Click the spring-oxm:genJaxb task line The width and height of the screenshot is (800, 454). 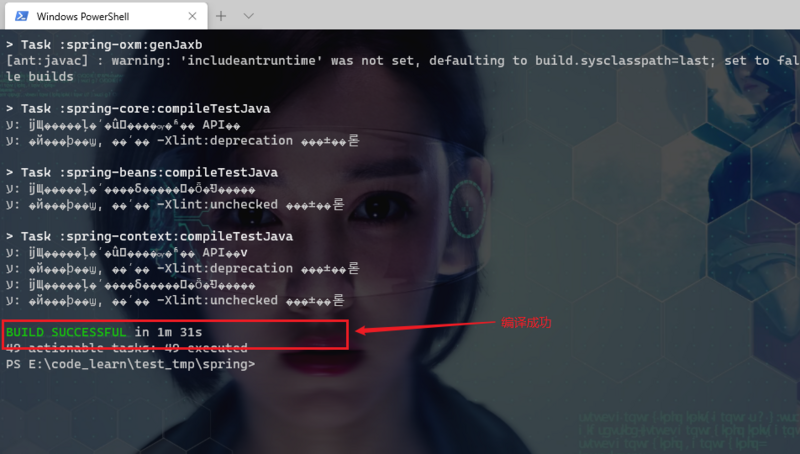(x=104, y=45)
